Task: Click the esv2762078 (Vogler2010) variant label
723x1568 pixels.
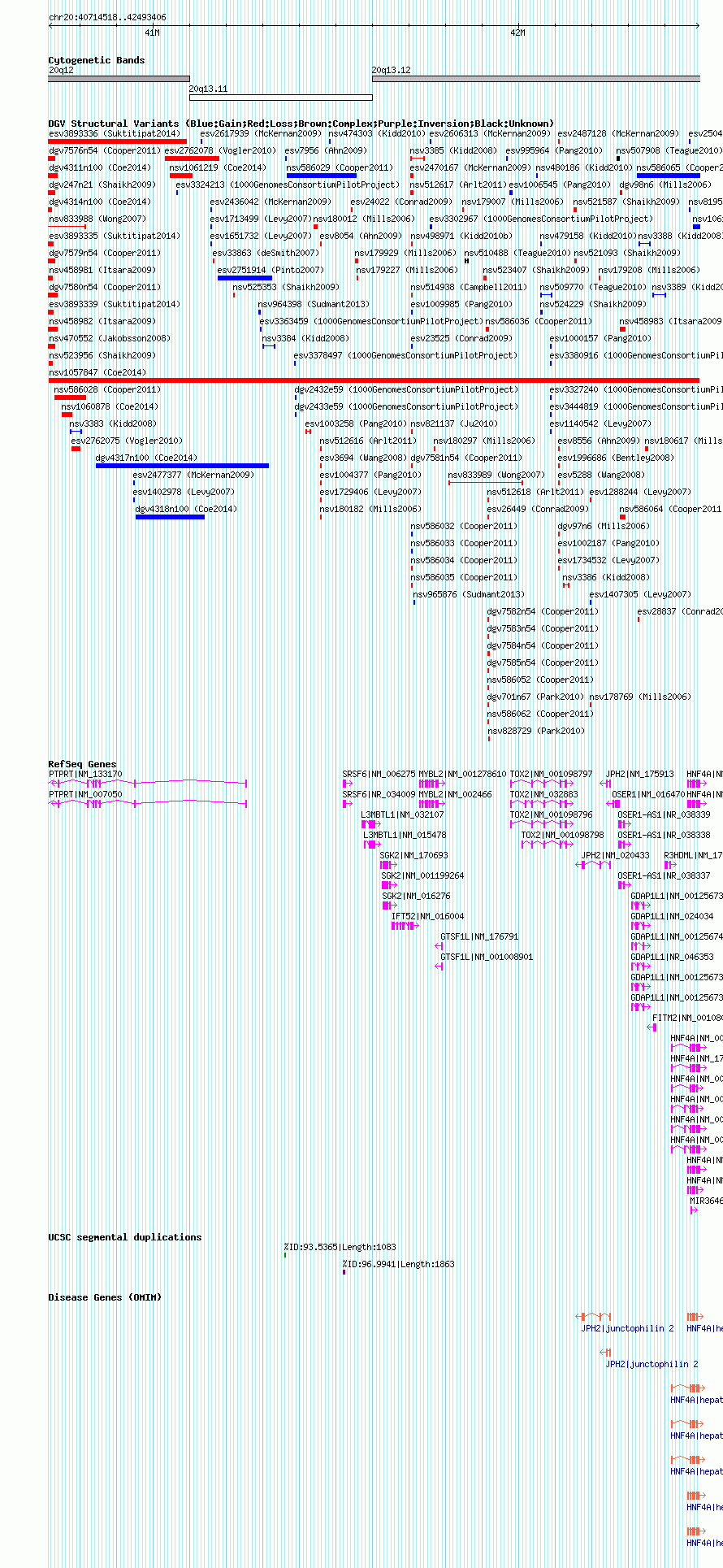Action: point(220,150)
